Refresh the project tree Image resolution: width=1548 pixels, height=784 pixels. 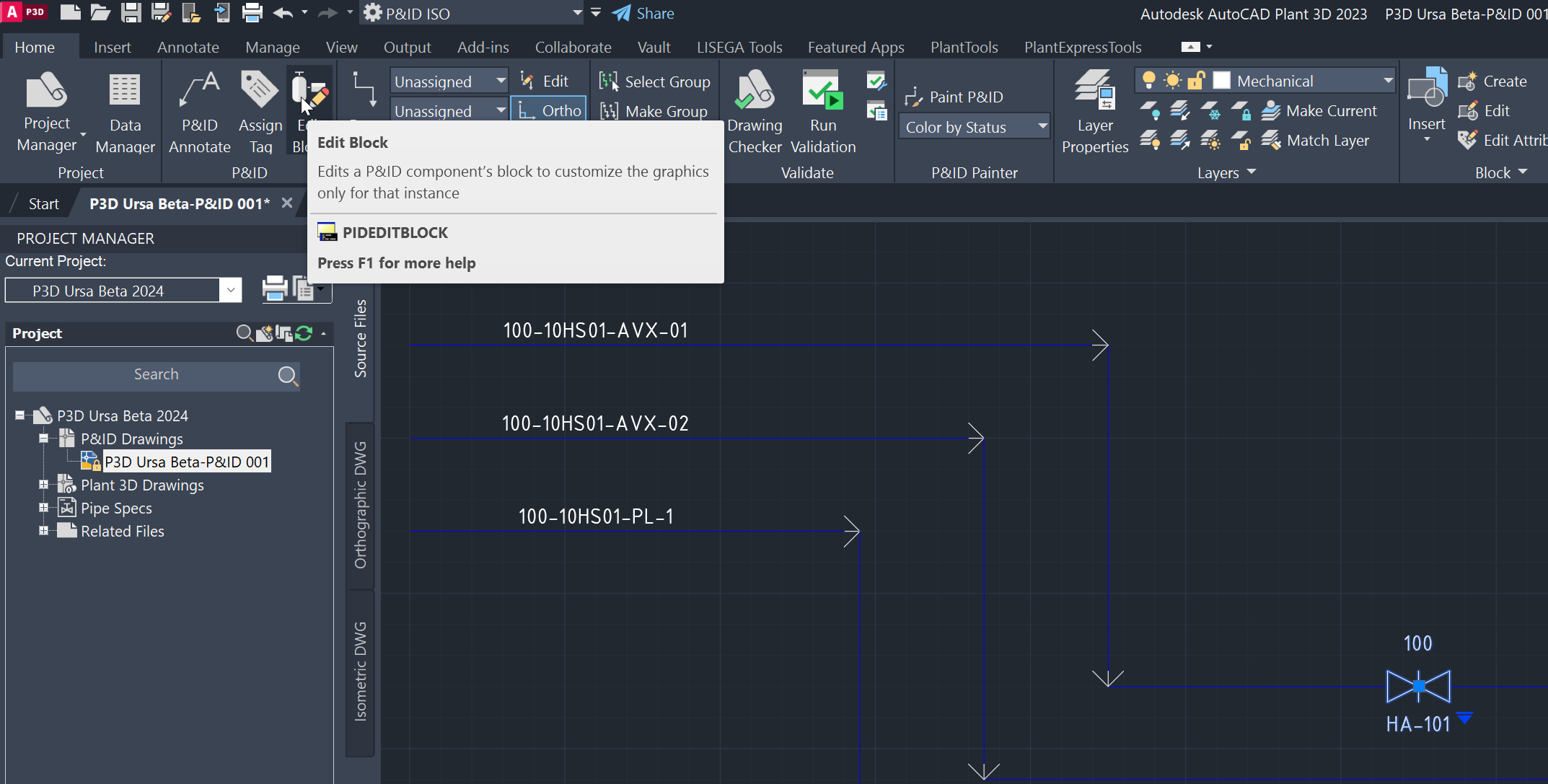tap(303, 333)
